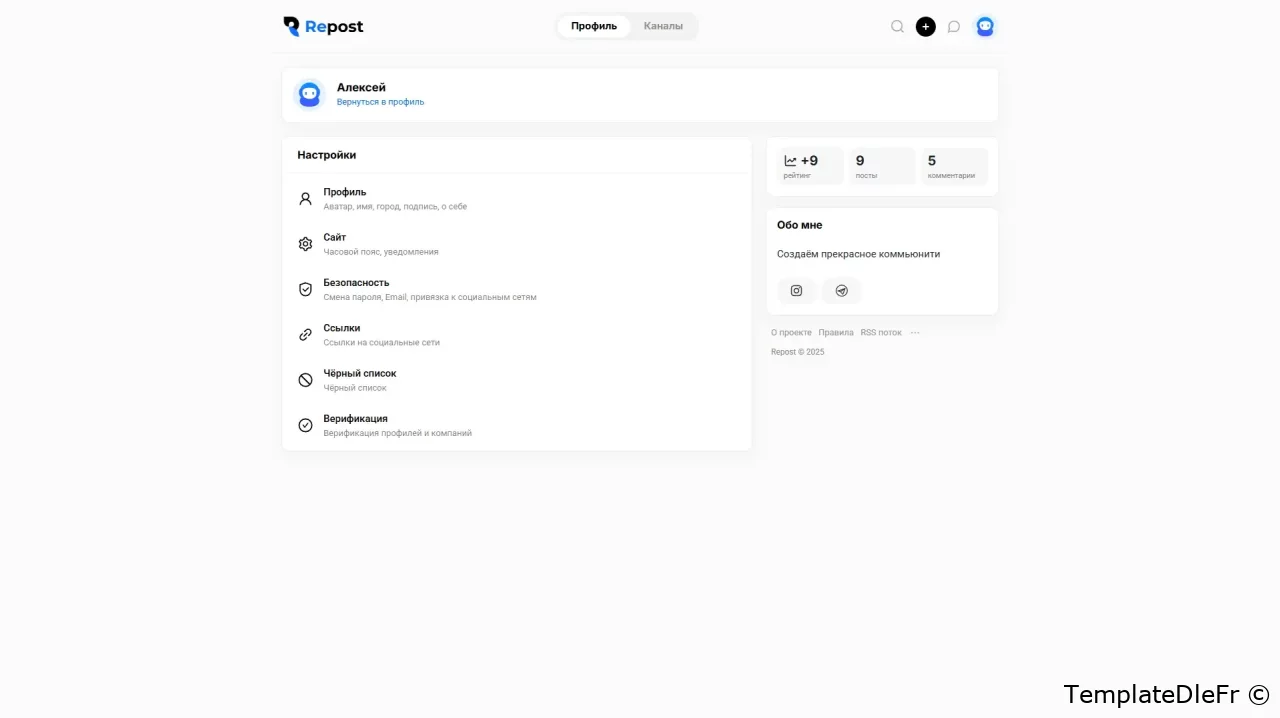Open the user avatar menu in header
Screen dimensions: 1280x718
(985, 27)
